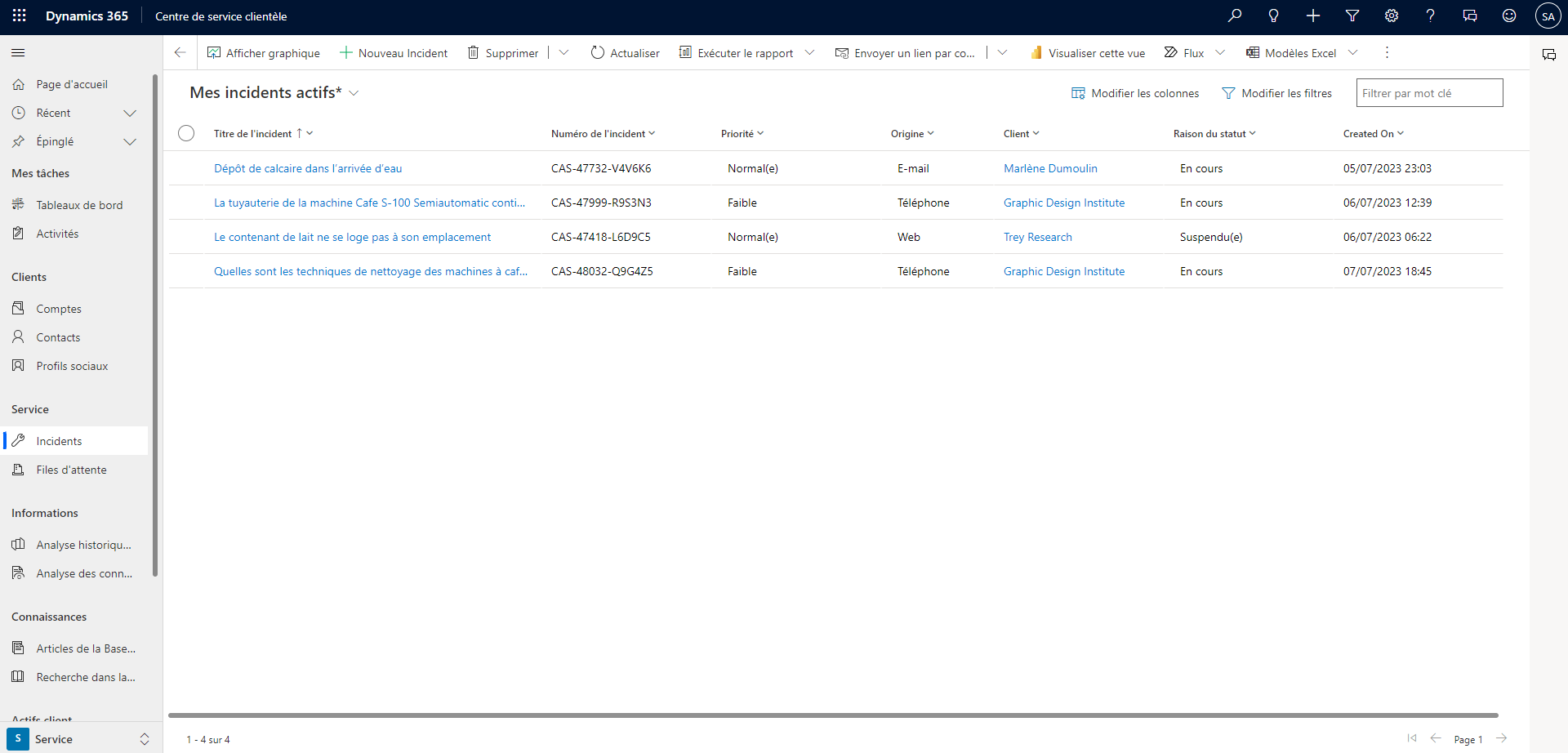Expand the Récent section chevron
Image resolution: width=1568 pixels, height=753 pixels.
(x=129, y=113)
